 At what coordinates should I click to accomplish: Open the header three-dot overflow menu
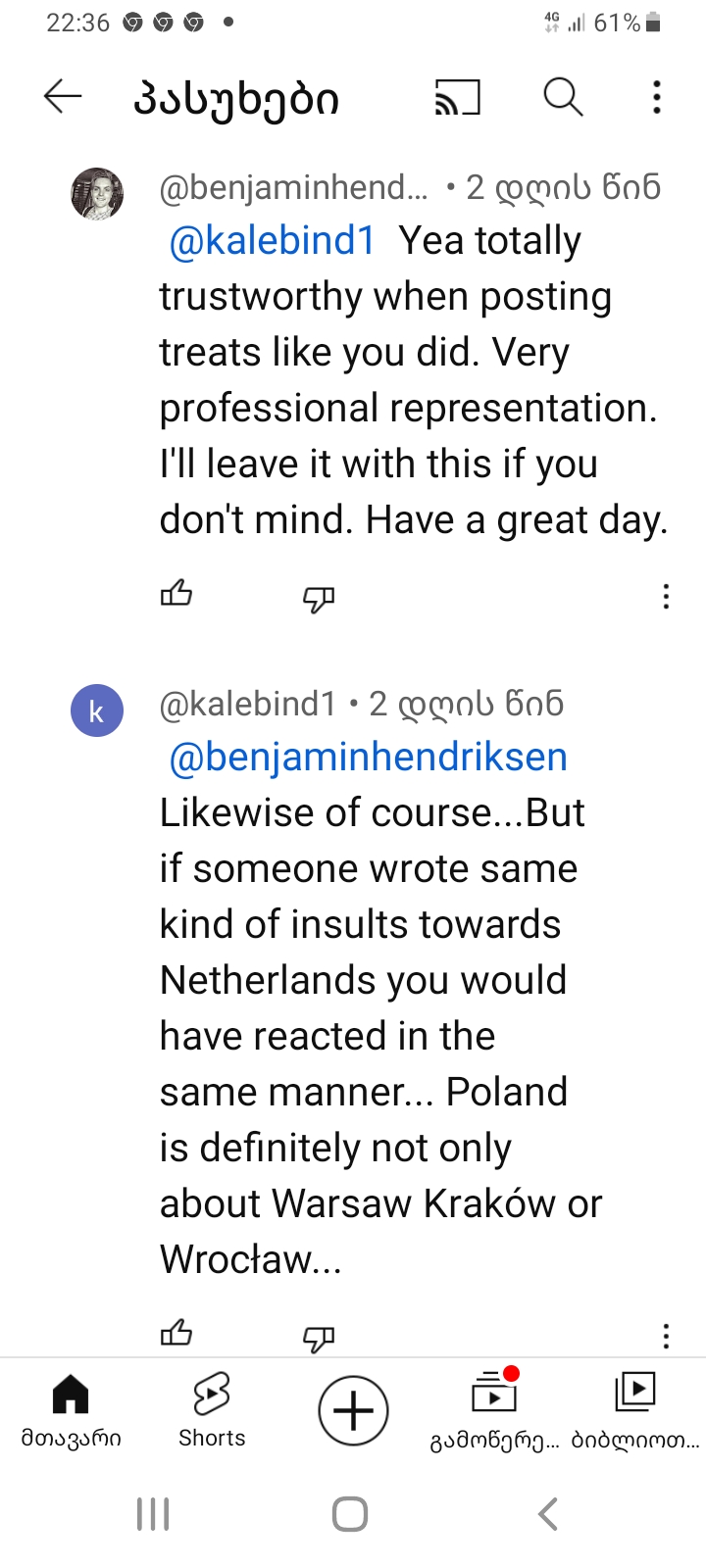click(x=657, y=97)
